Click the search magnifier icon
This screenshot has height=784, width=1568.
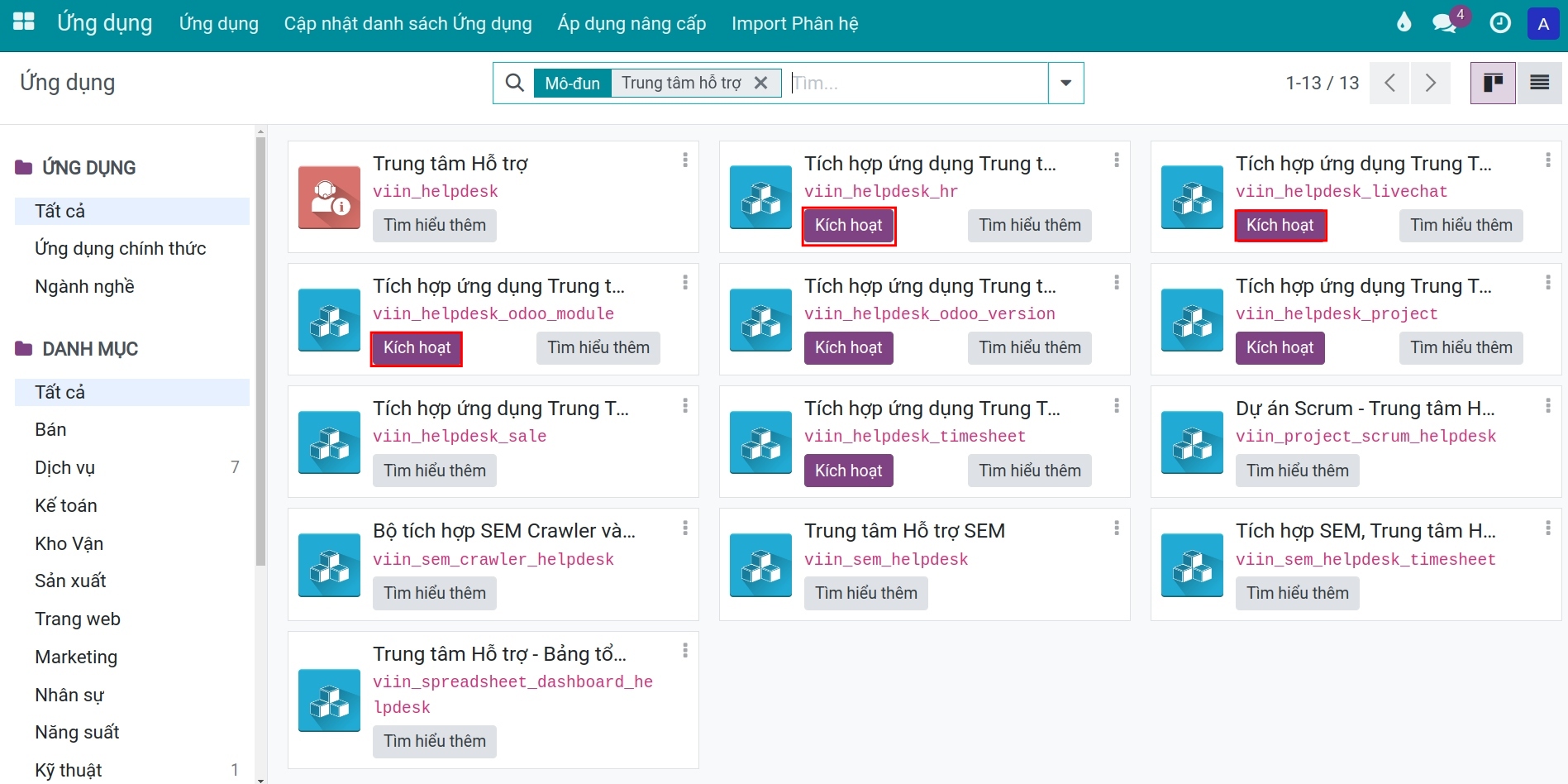[514, 83]
